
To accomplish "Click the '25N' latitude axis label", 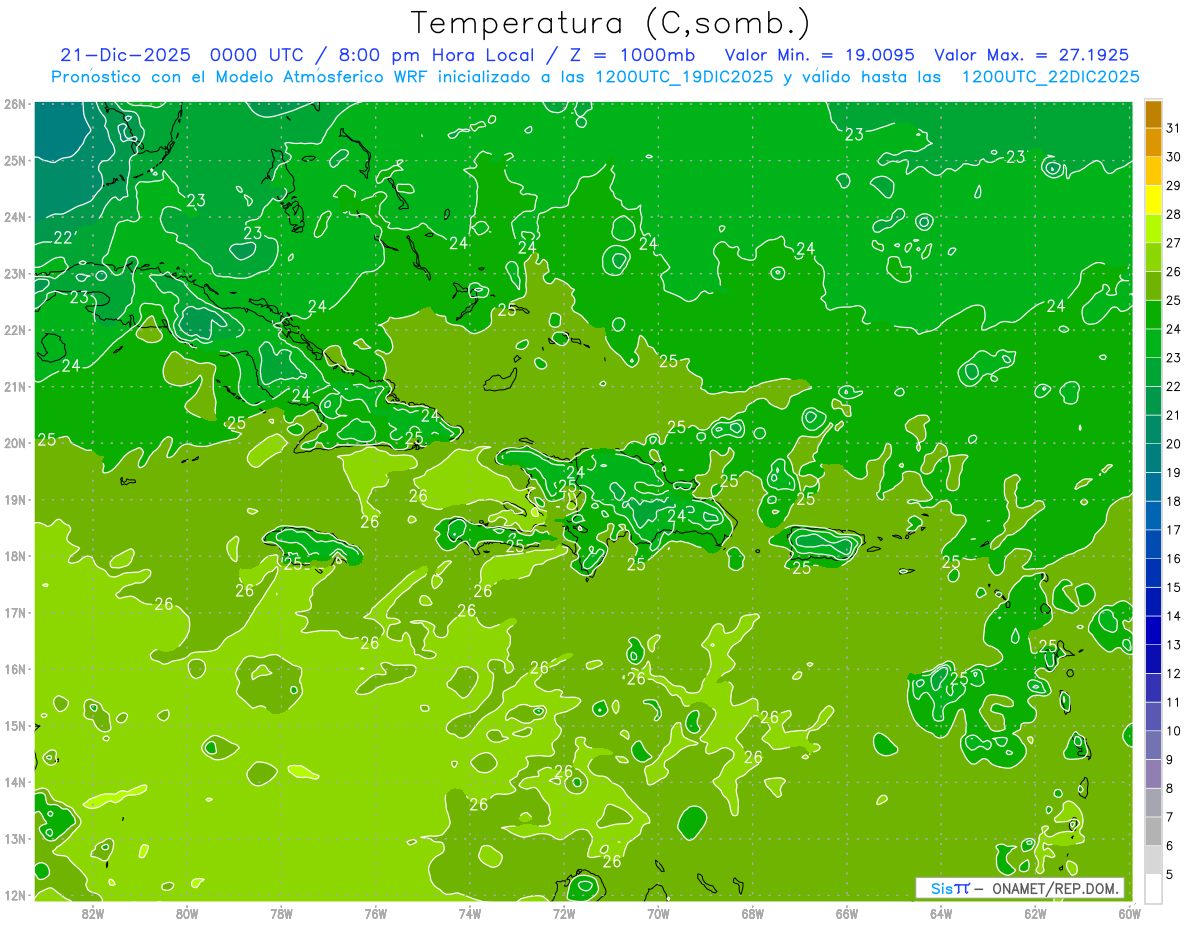I will click(15, 160).
